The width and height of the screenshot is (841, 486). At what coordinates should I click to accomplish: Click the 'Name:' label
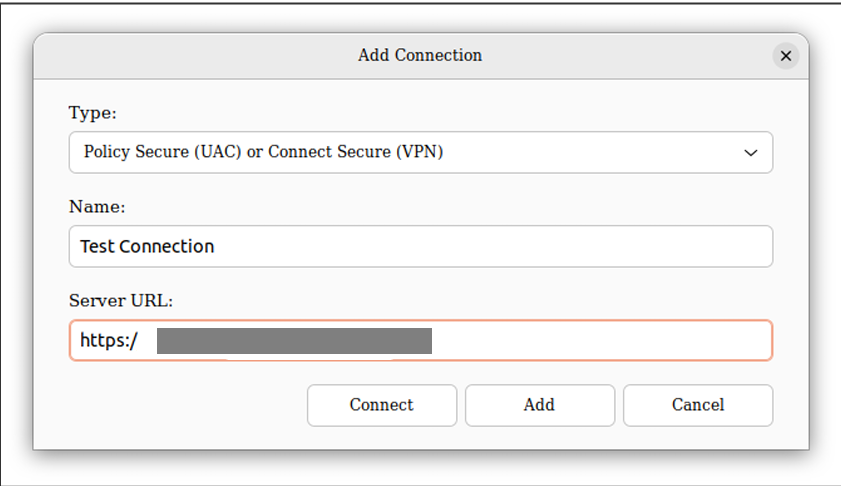coord(96,207)
